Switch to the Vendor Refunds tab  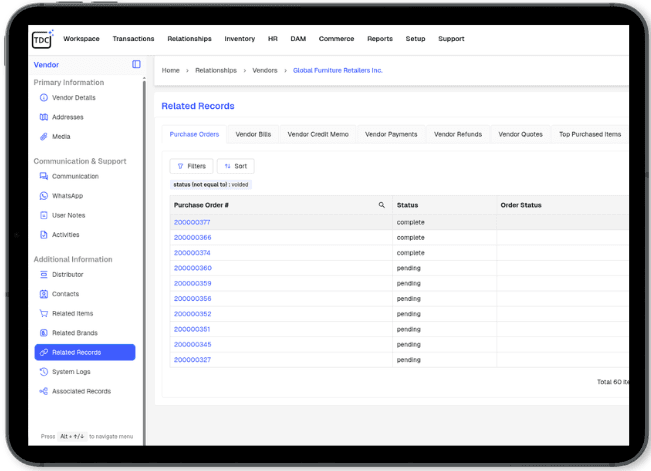pos(458,134)
